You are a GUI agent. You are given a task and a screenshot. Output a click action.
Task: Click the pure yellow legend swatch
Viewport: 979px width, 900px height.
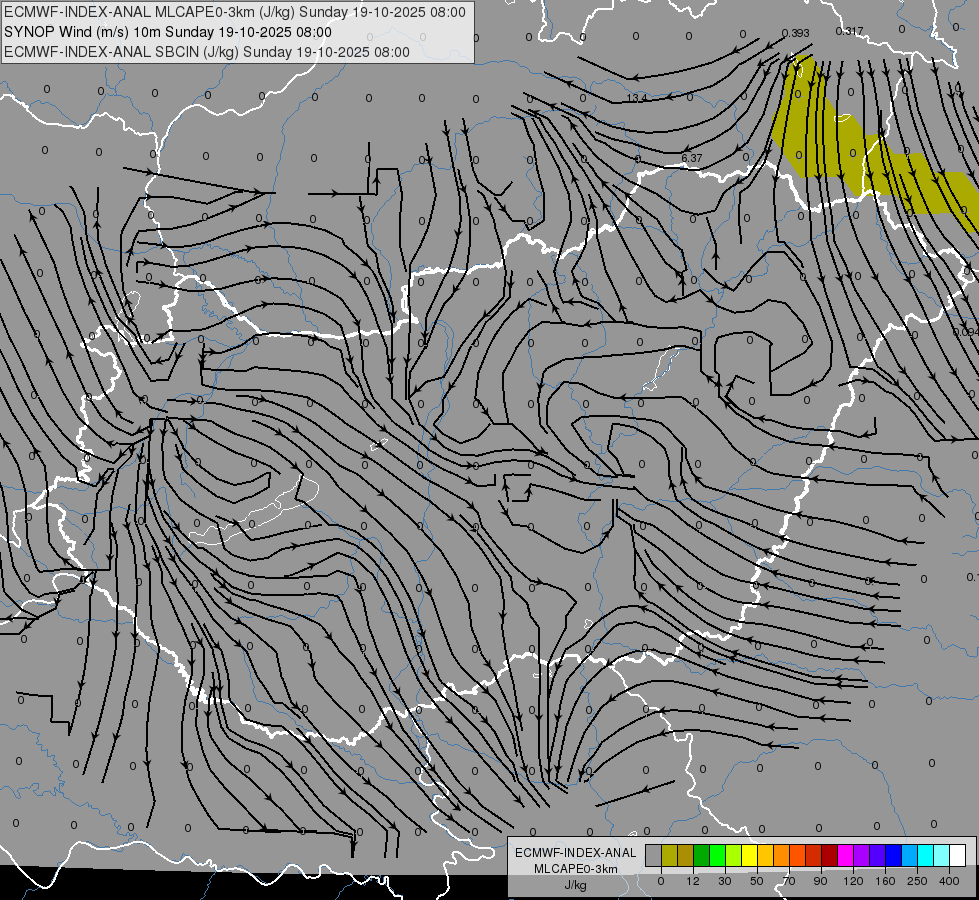click(x=750, y=855)
